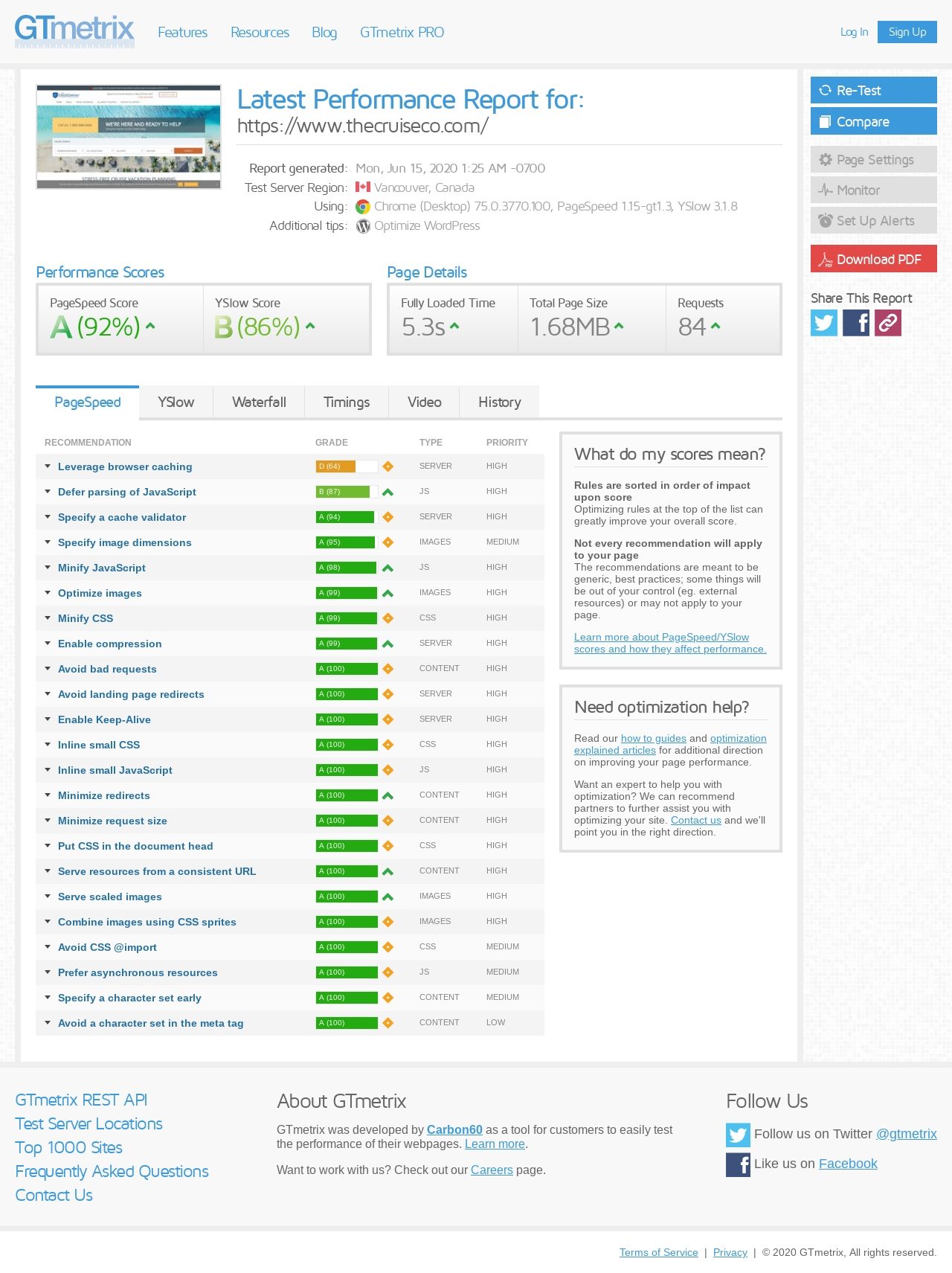Open the Waterfall tab
The image size is (952, 1273).
(x=259, y=402)
